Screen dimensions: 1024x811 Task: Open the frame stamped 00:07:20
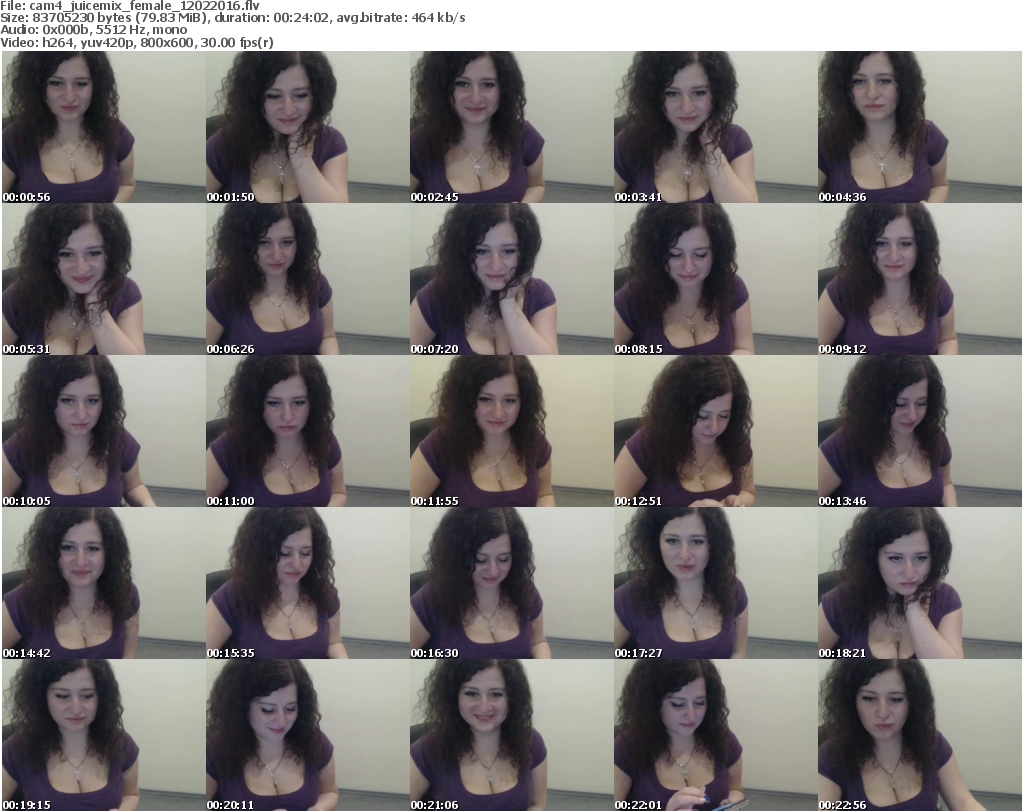tap(511, 279)
